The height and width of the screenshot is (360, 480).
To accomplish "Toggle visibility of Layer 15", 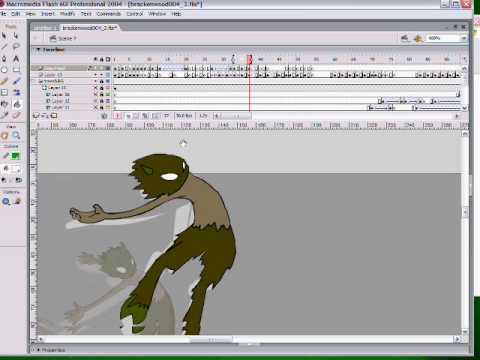I will 96,75.
